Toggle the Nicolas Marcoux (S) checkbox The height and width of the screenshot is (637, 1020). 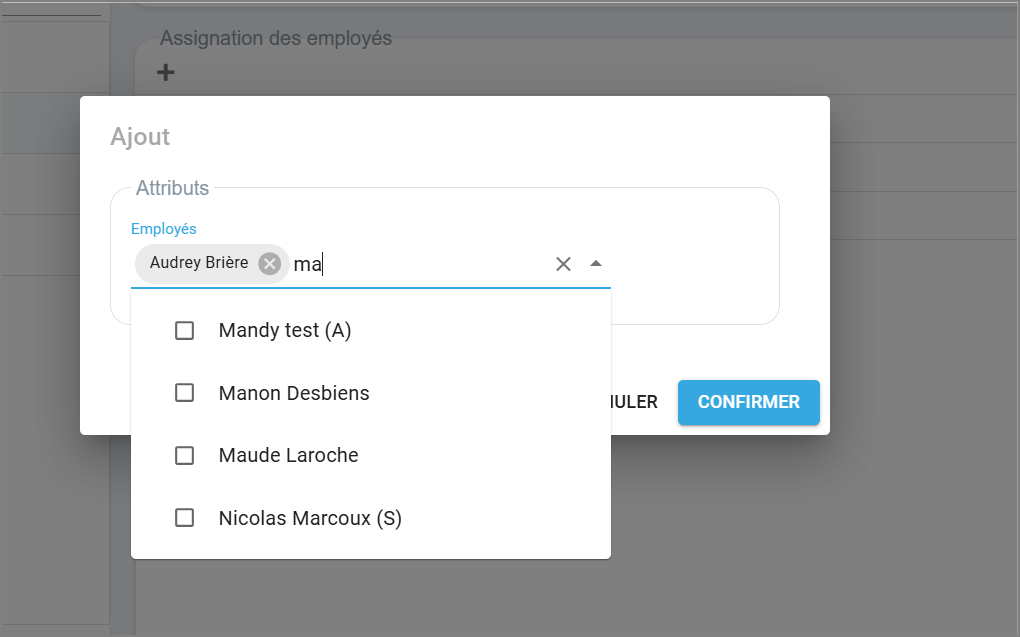184,518
